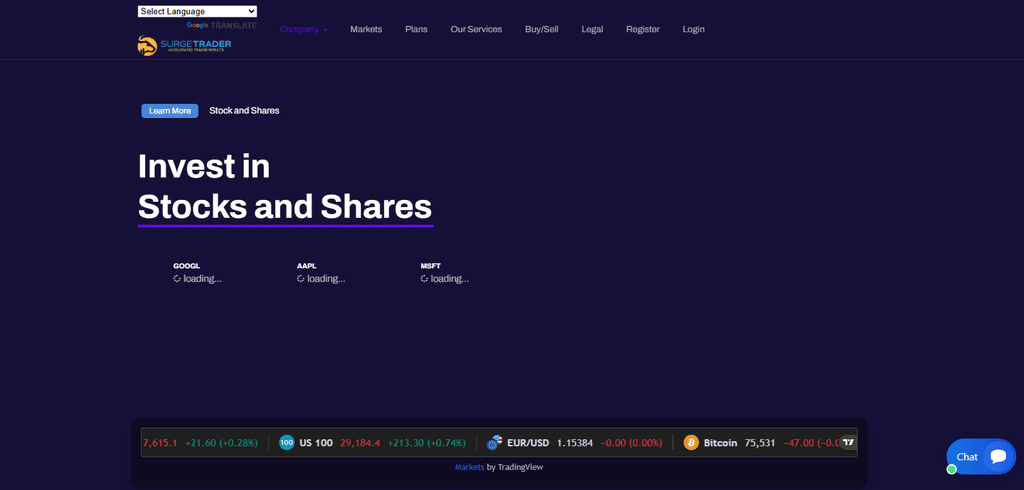Image resolution: width=1024 pixels, height=490 pixels.
Task: Click the EUR/USD currency flags icon
Action: [495, 443]
